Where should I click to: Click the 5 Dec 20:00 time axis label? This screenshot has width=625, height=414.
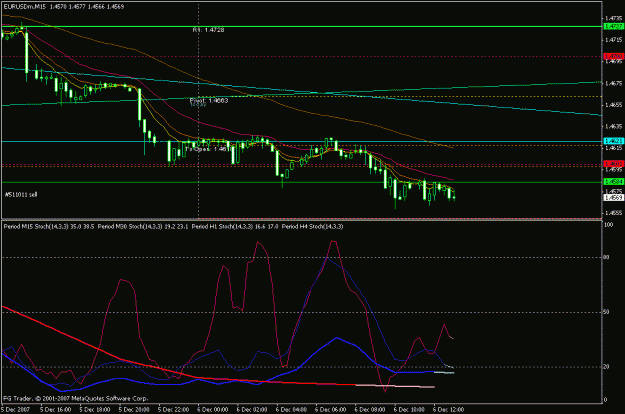pos(134,409)
